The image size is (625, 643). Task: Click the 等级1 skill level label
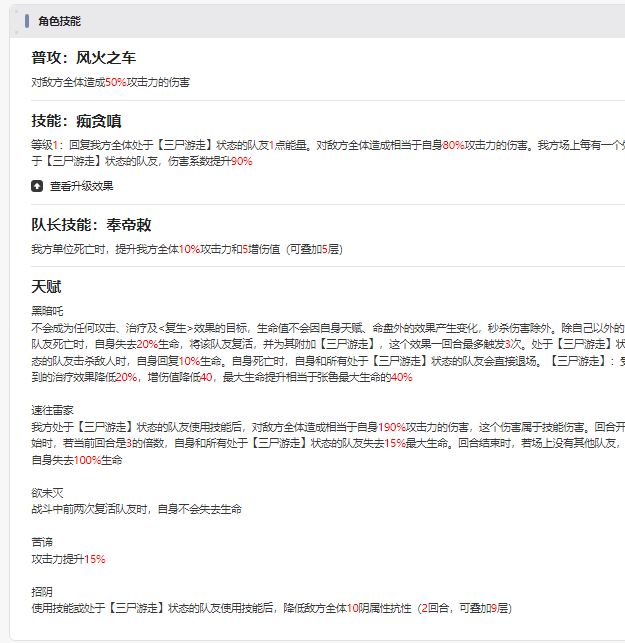point(45,145)
